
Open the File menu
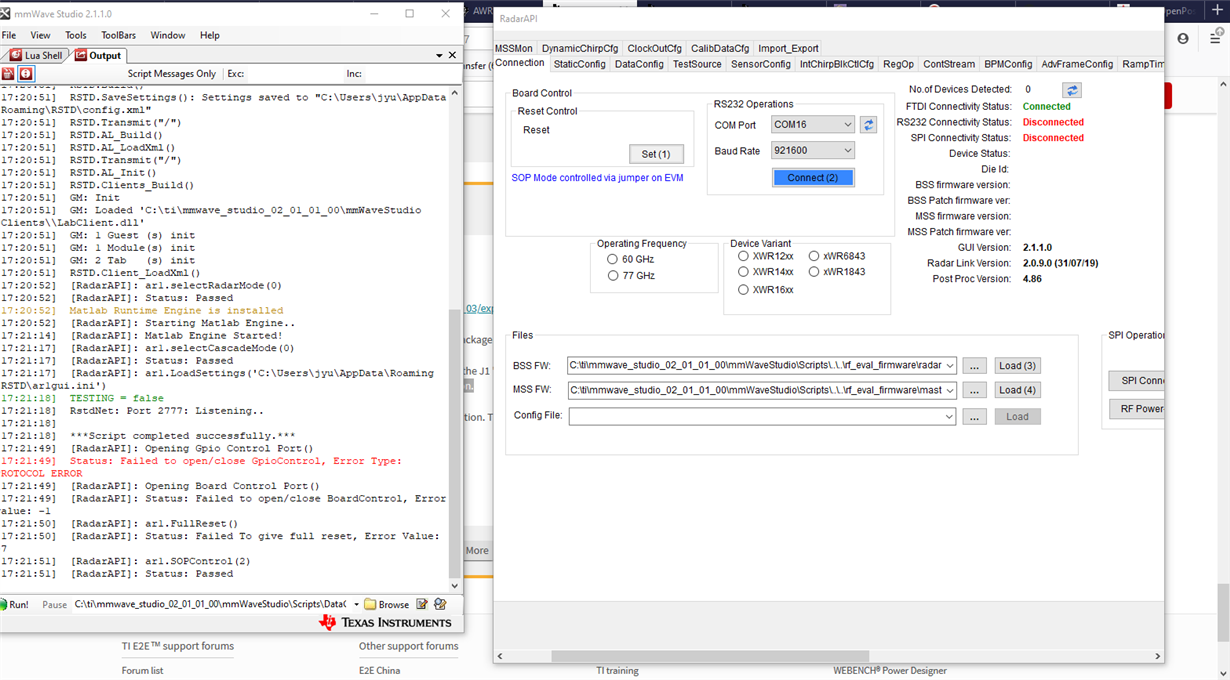click(9, 35)
